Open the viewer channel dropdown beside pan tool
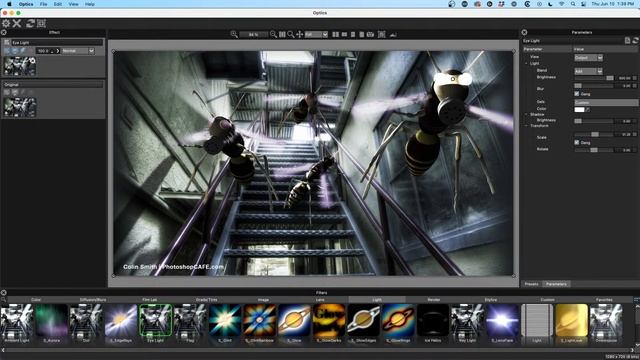 (x=316, y=35)
